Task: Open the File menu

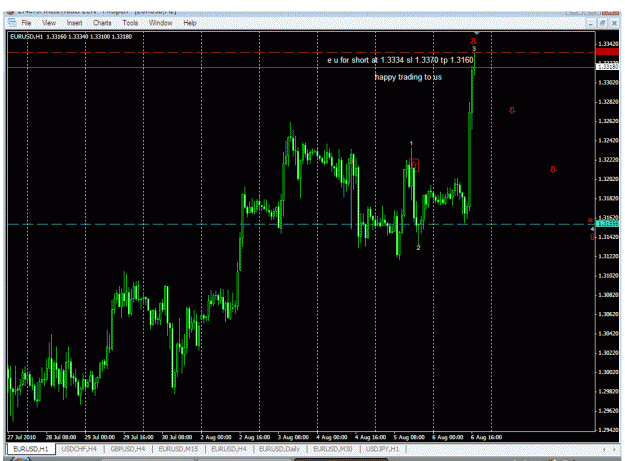Action: tap(26, 23)
